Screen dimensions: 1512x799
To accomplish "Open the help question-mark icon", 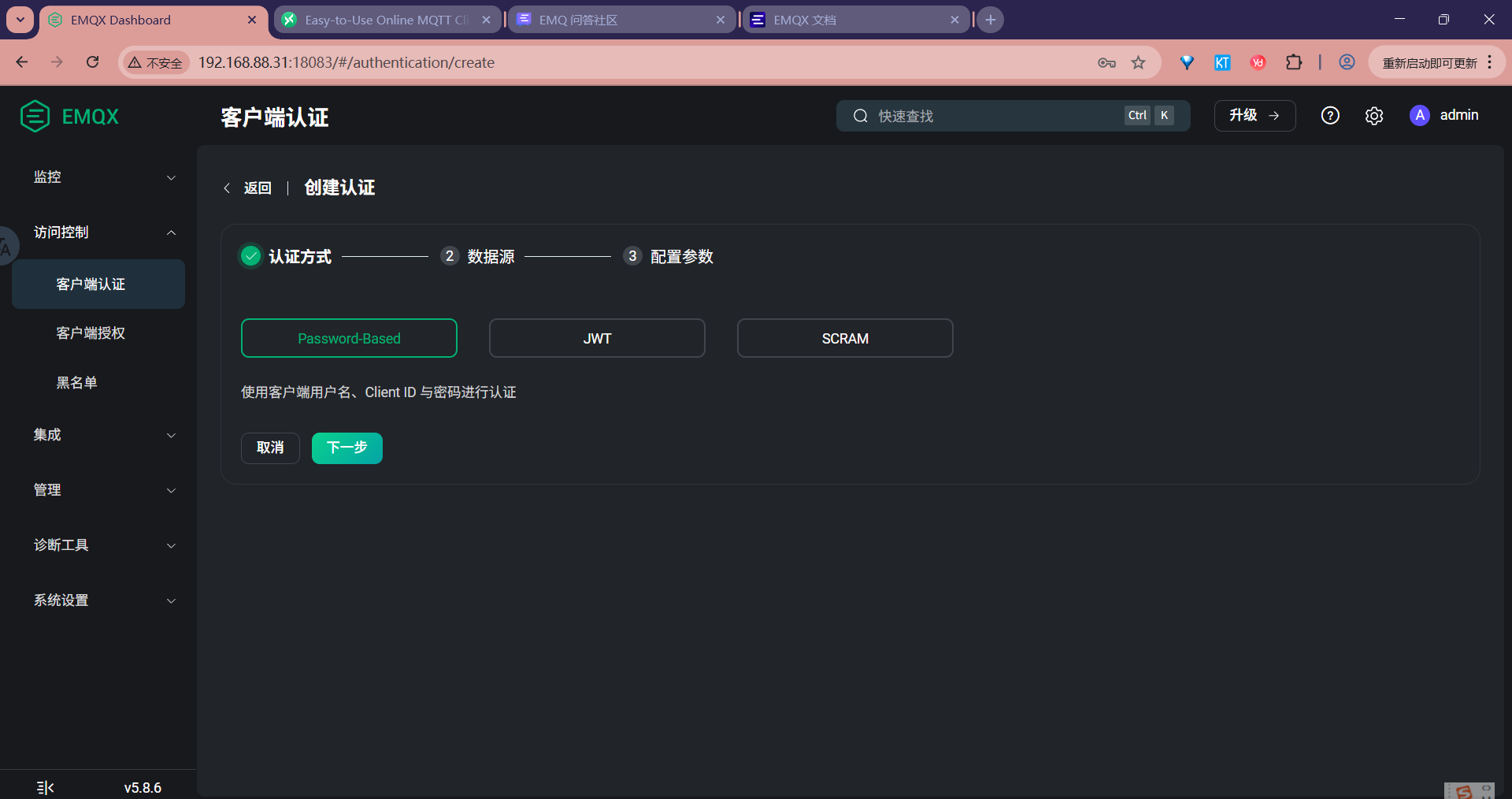I will [x=1330, y=116].
